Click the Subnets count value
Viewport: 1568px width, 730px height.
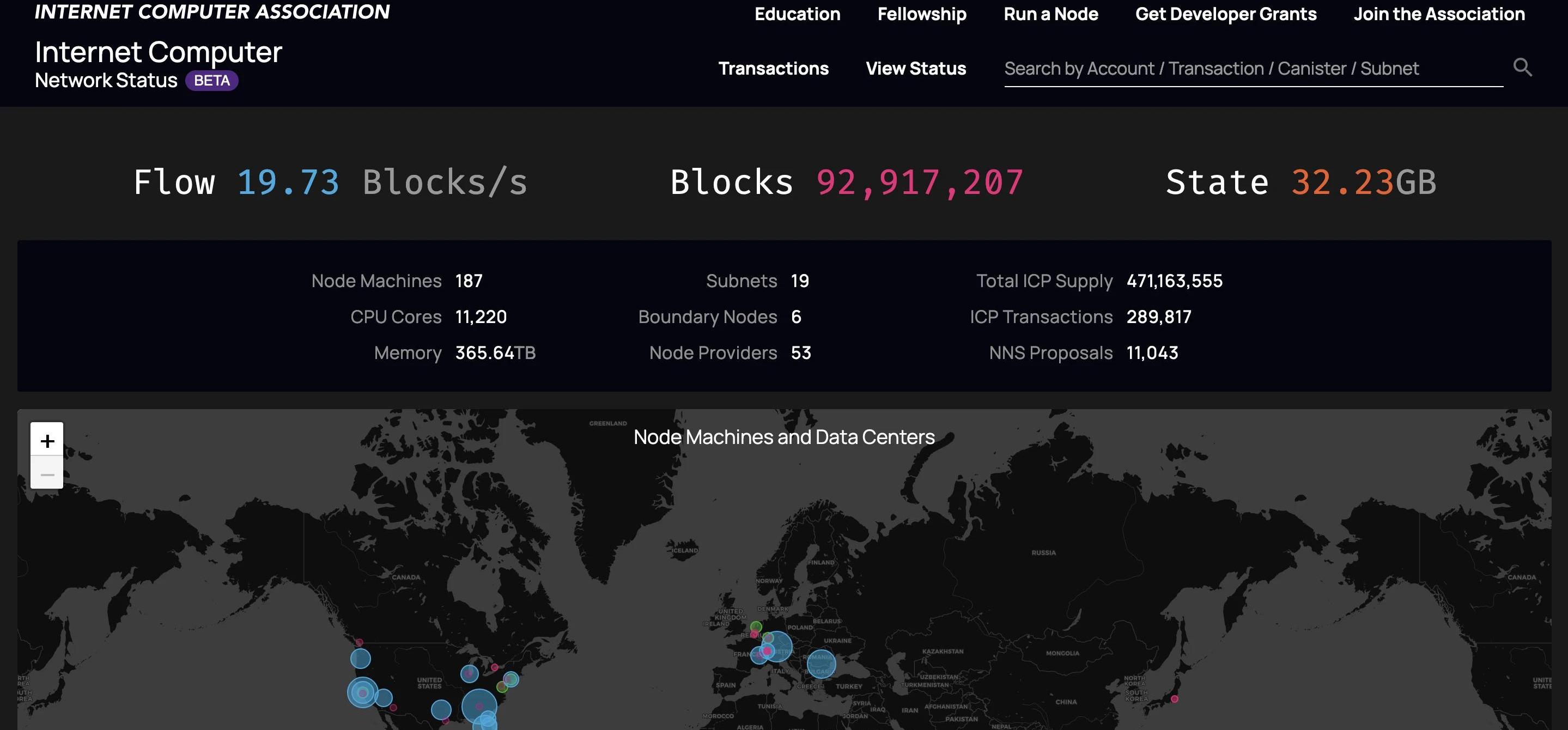[799, 281]
